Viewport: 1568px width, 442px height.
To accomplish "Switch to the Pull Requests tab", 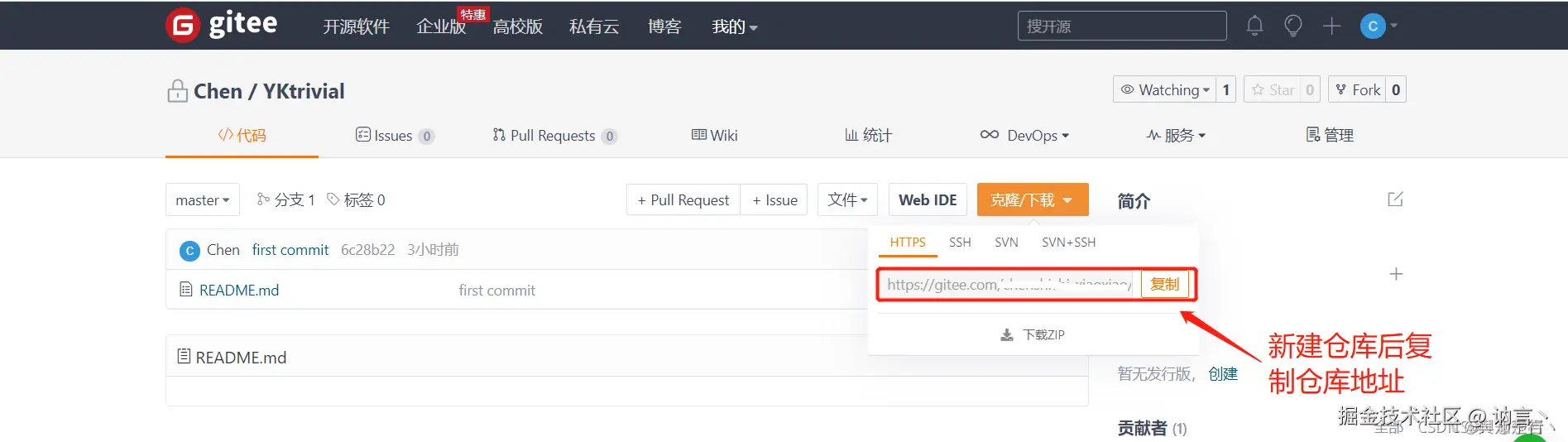I will tap(554, 135).
